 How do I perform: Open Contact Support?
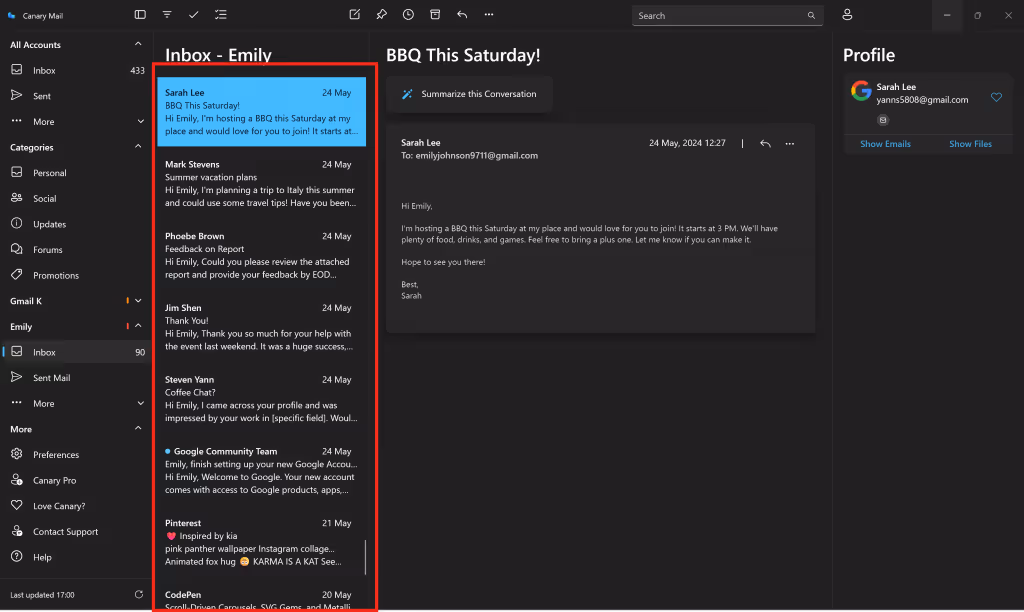pos(75,531)
